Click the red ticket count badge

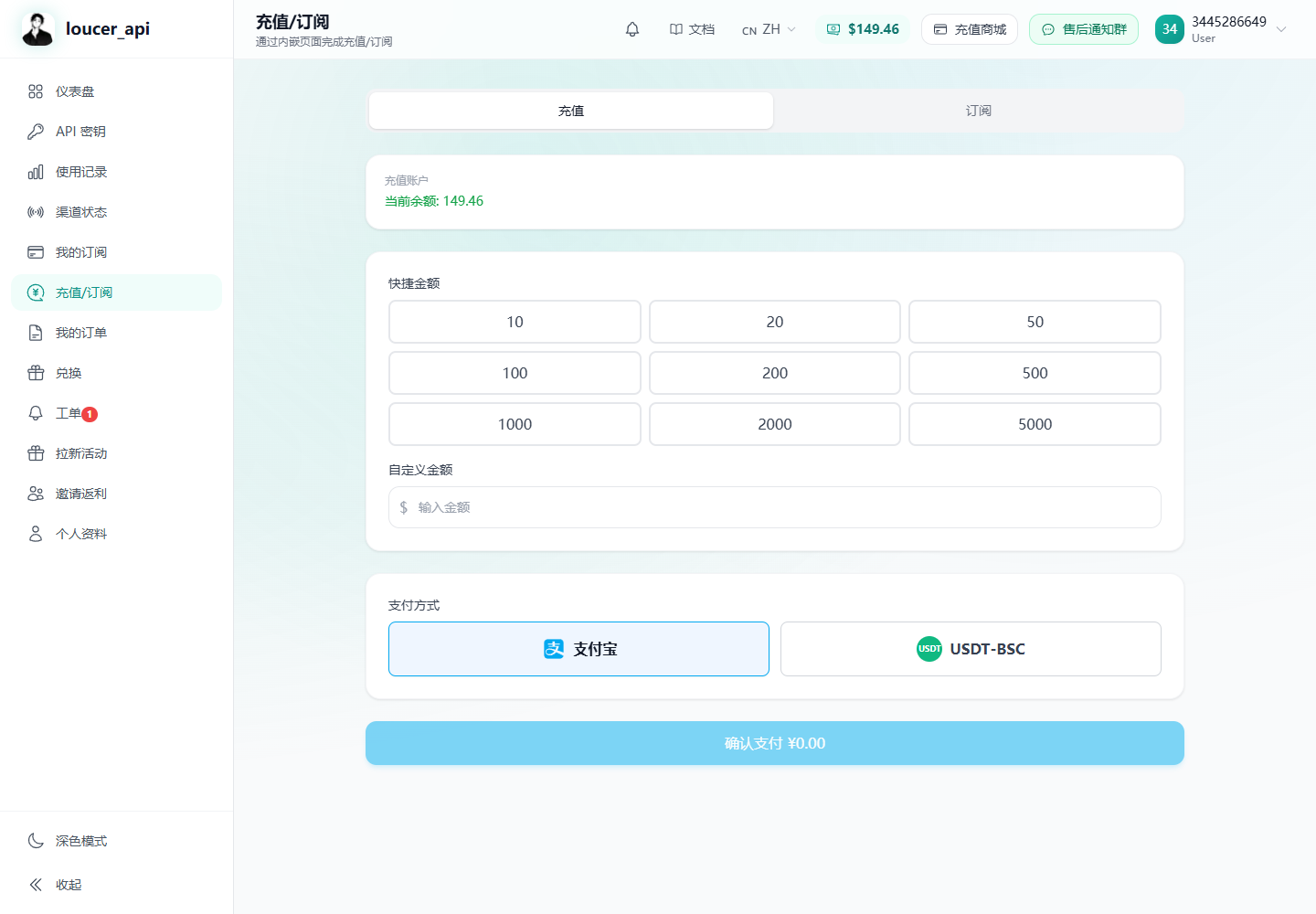90,414
